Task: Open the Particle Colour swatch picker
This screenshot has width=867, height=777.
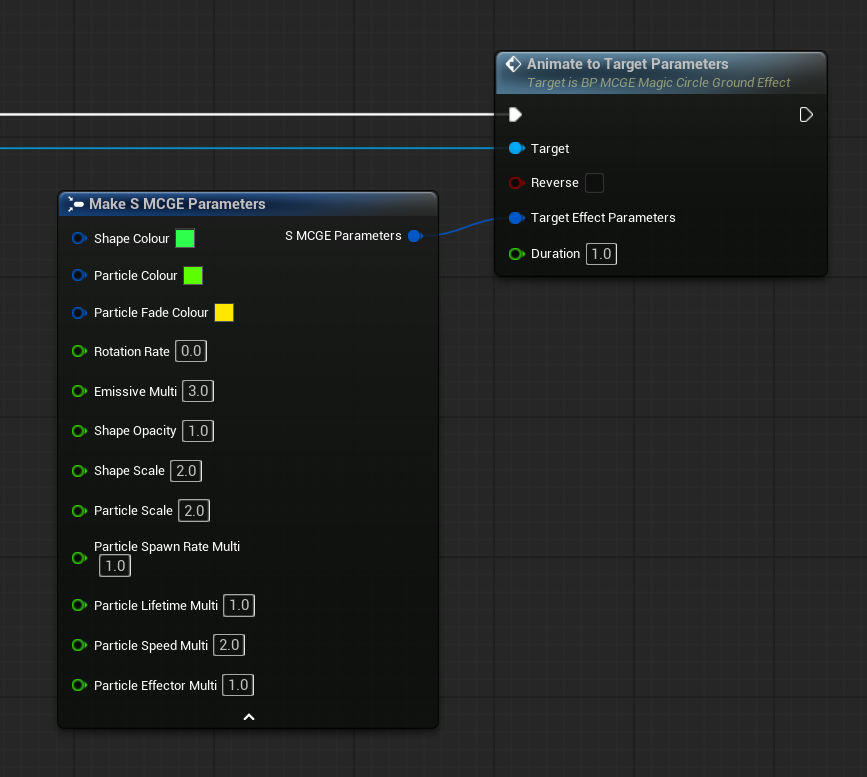Action: [193, 275]
